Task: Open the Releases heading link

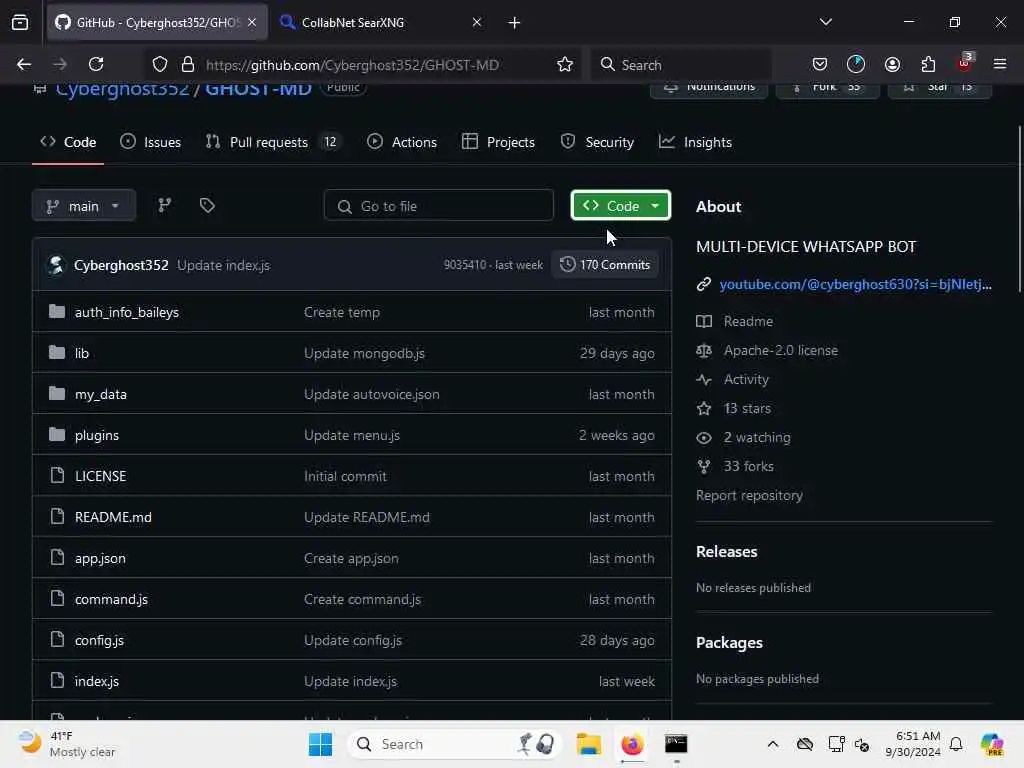Action: click(x=726, y=552)
